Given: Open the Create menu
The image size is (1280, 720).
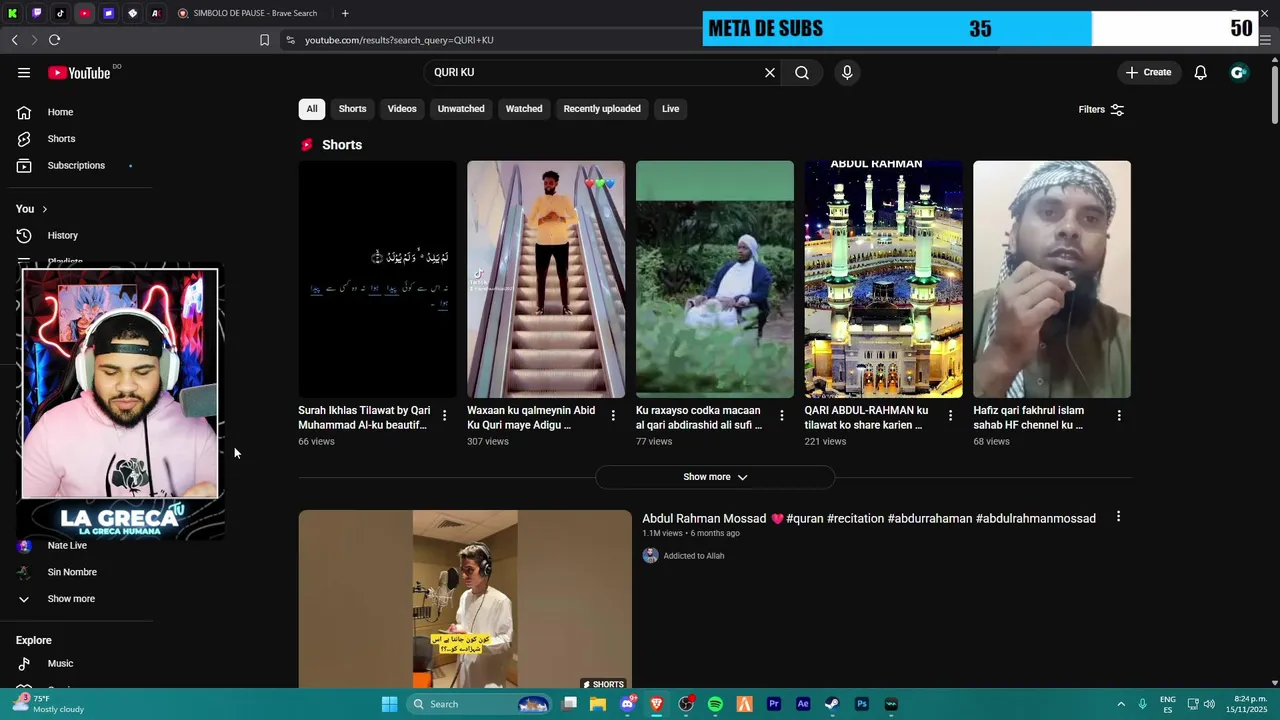Looking at the screenshot, I should 1148,73.
